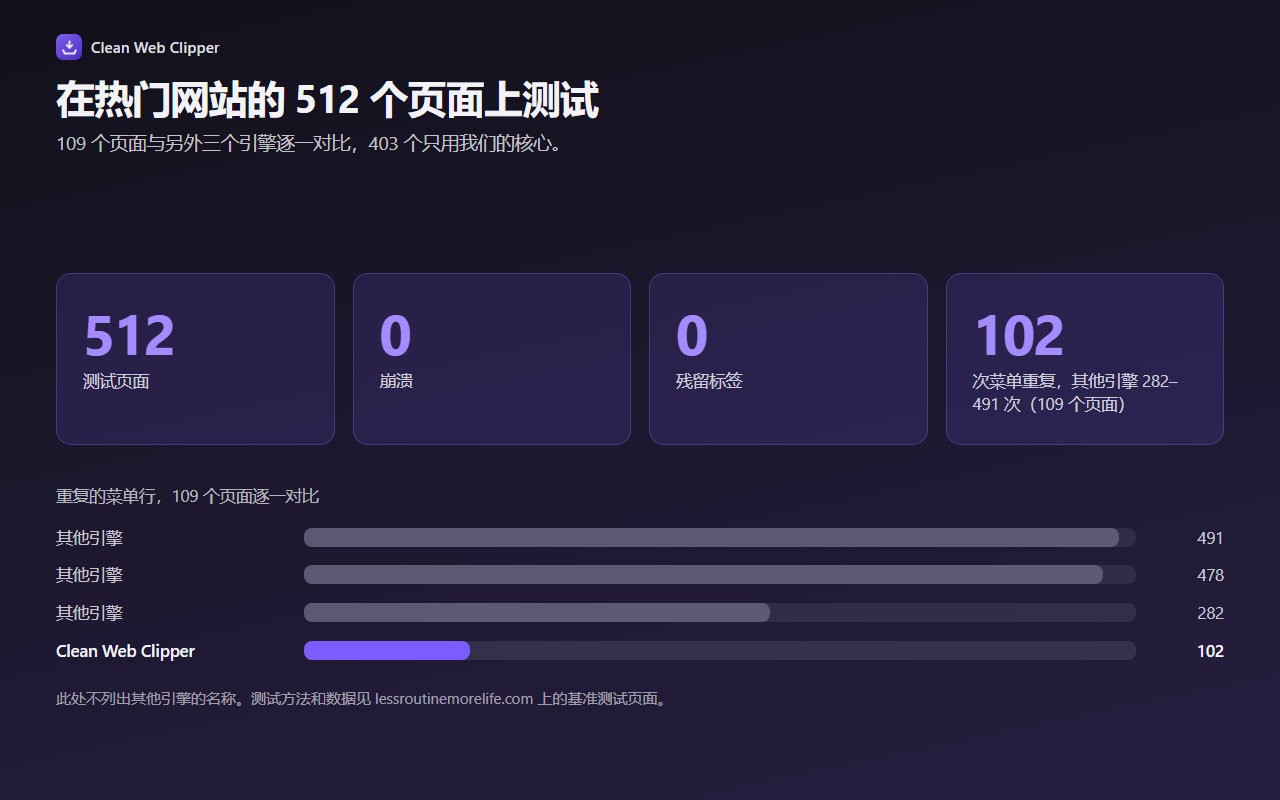This screenshot has height=800, width=1280.
Task: Click the 512 number in 测试页面 card
Action: point(129,336)
